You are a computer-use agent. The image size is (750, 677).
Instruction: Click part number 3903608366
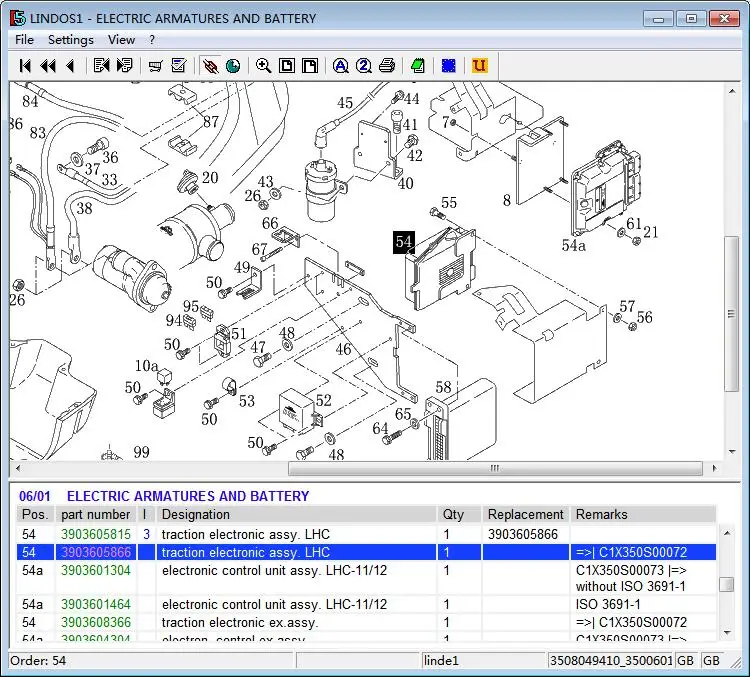pos(96,622)
